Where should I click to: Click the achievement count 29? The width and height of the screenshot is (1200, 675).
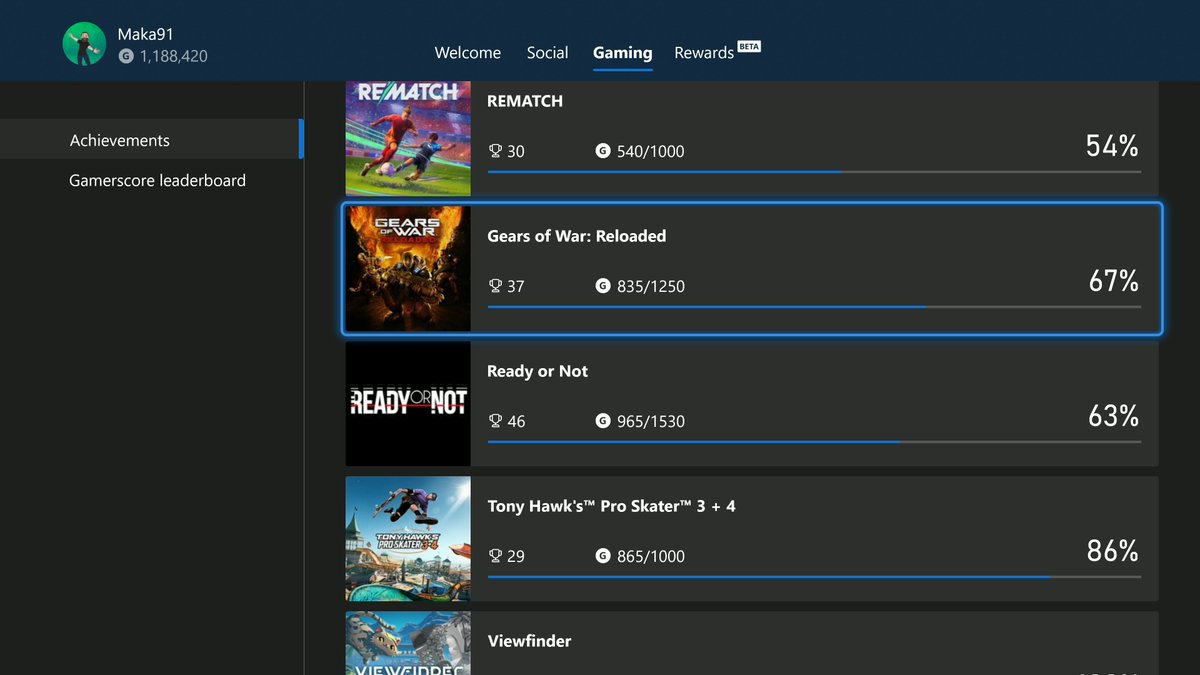click(516, 557)
